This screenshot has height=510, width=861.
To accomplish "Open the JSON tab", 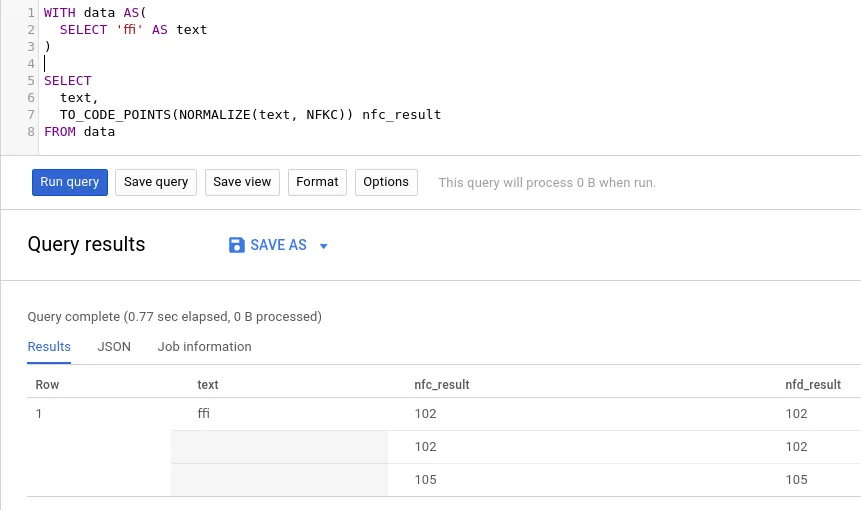I will [114, 347].
